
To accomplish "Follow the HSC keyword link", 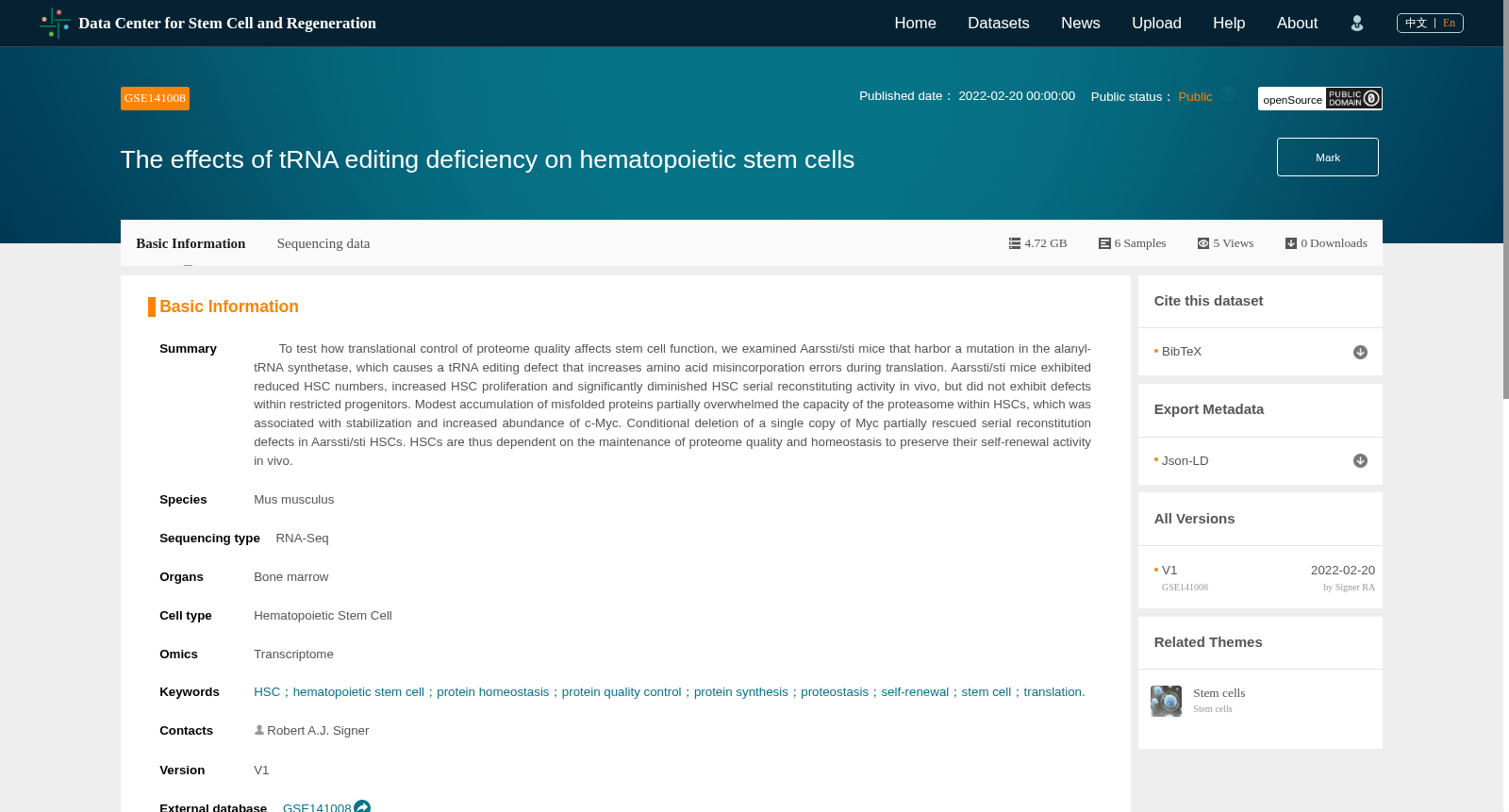I will point(267,691).
